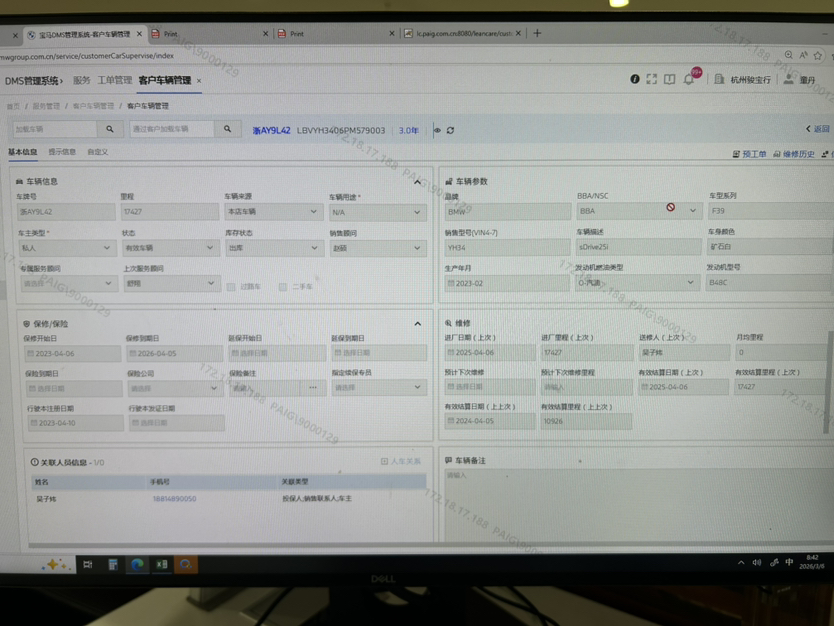
Task: Click the refresh icon next to the VIN
Action: click(451, 130)
